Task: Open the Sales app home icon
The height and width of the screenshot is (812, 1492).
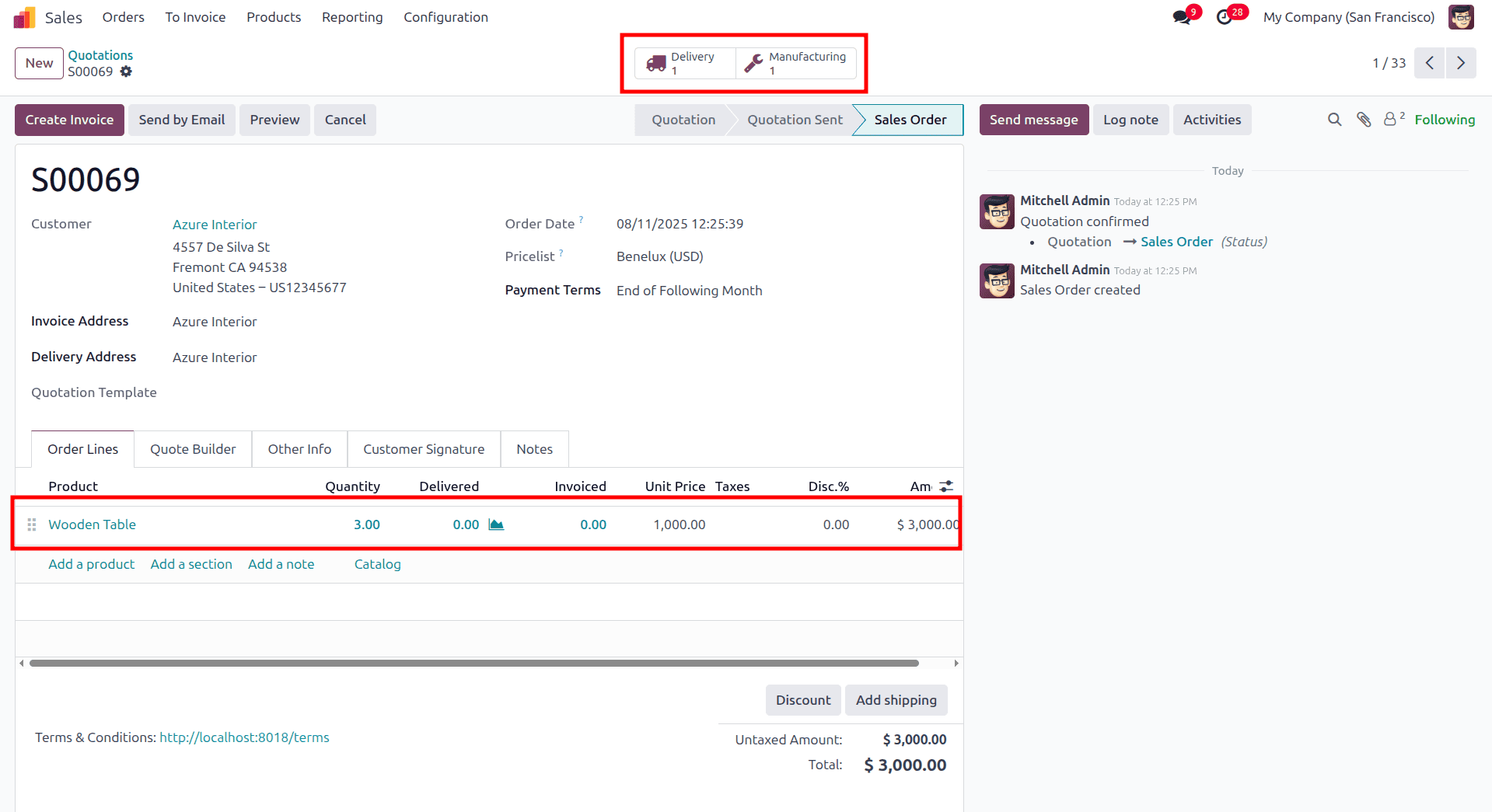Action: tap(25, 17)
